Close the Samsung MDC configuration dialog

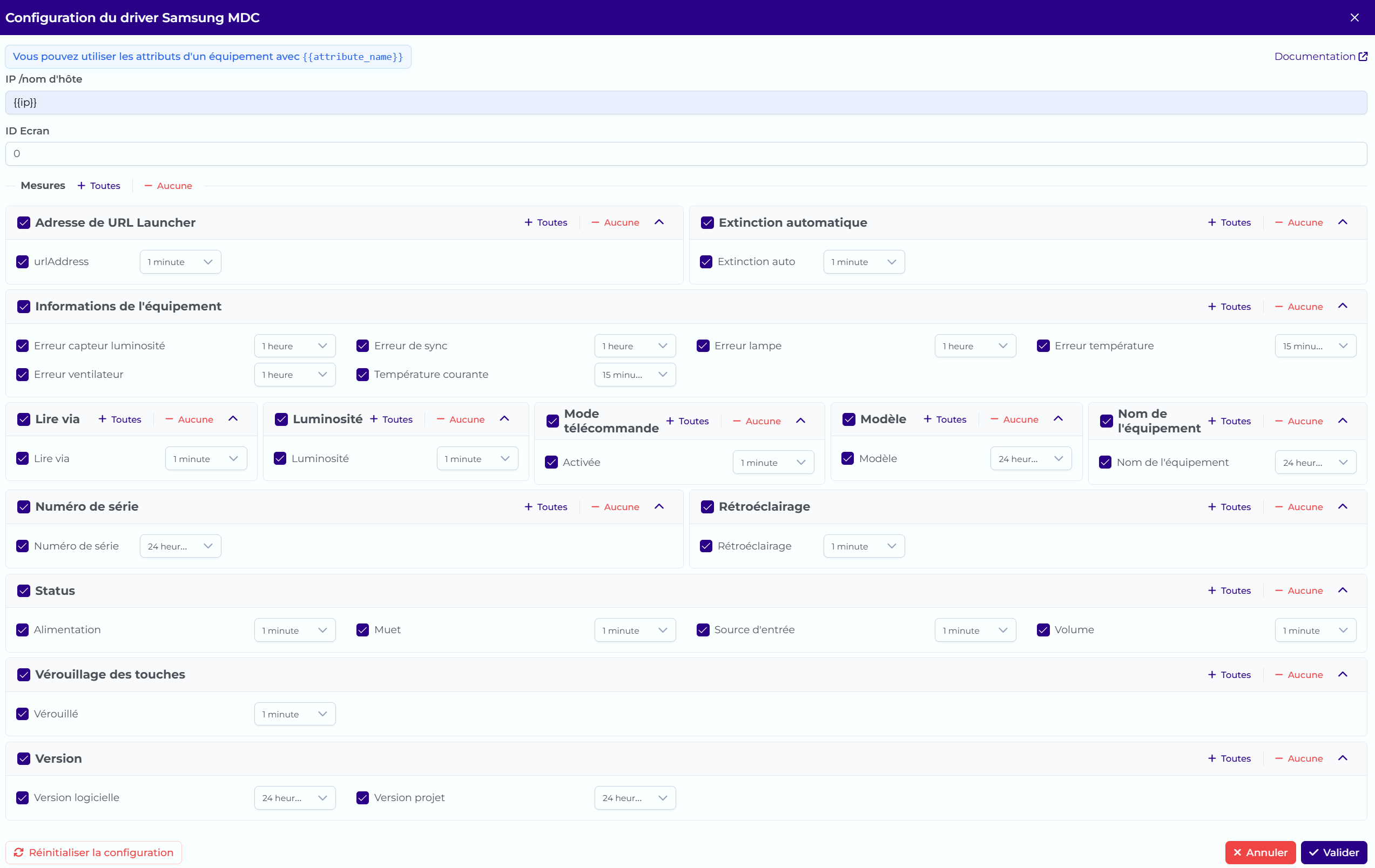click(x=1354, y=18)
